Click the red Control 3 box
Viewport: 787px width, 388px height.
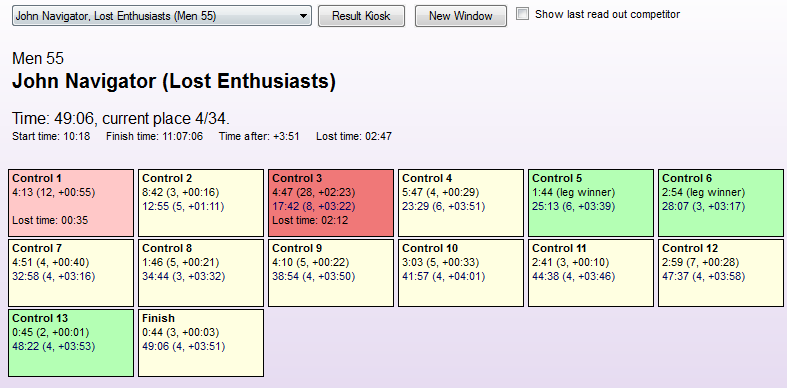coord(331,203)
